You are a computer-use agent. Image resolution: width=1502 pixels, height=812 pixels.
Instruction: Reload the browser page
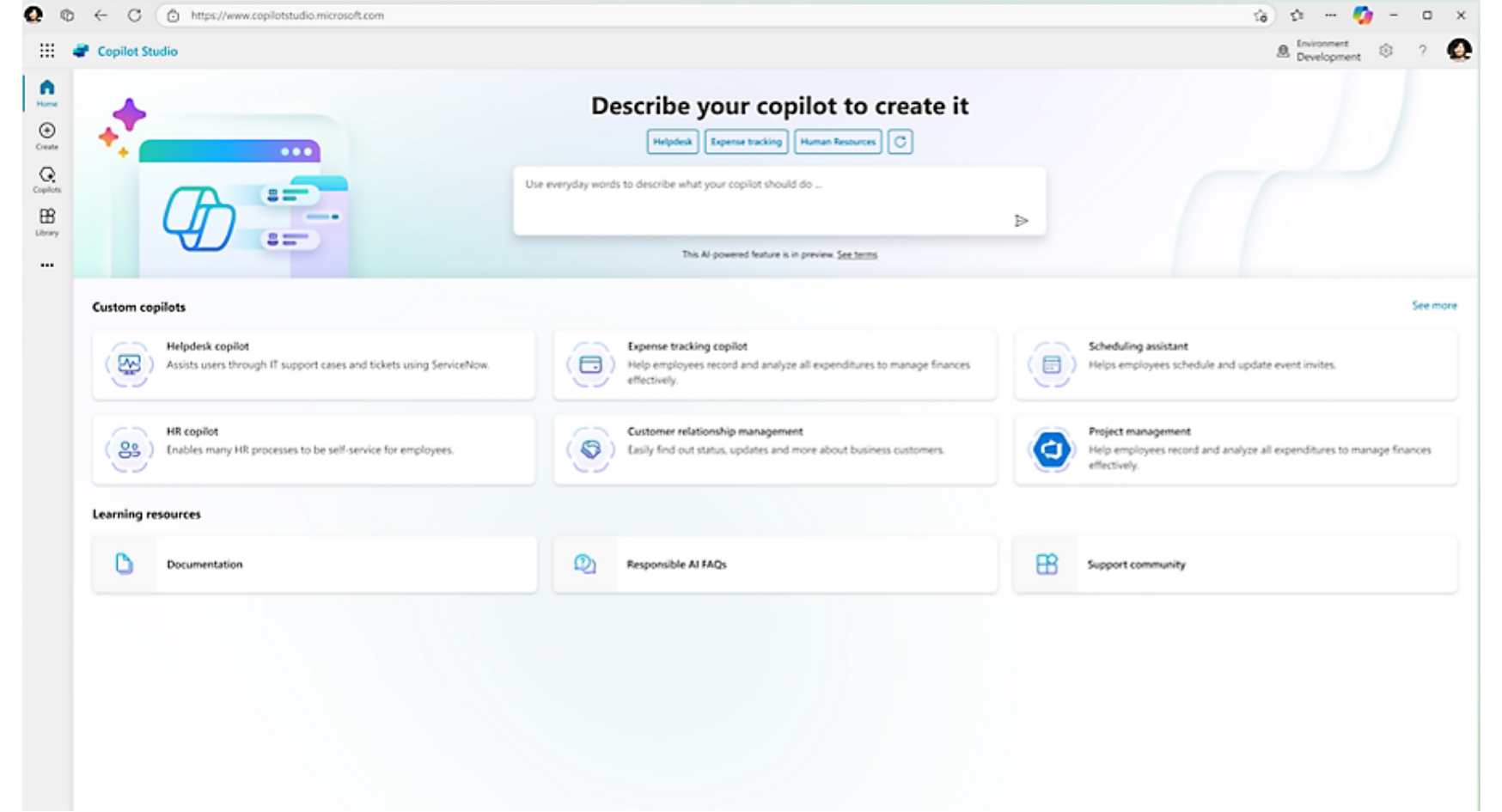point(134,15)
